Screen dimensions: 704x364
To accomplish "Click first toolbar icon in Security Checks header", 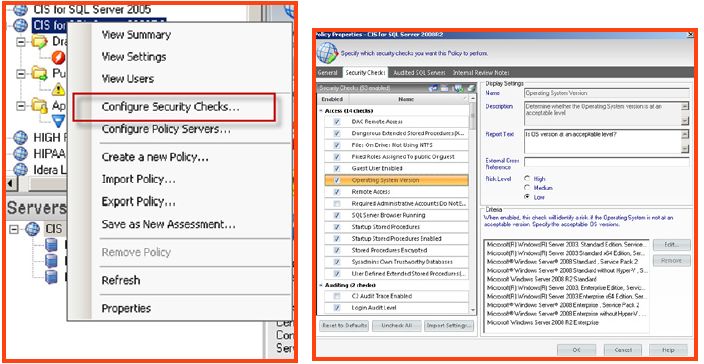I will click(433, 88).
